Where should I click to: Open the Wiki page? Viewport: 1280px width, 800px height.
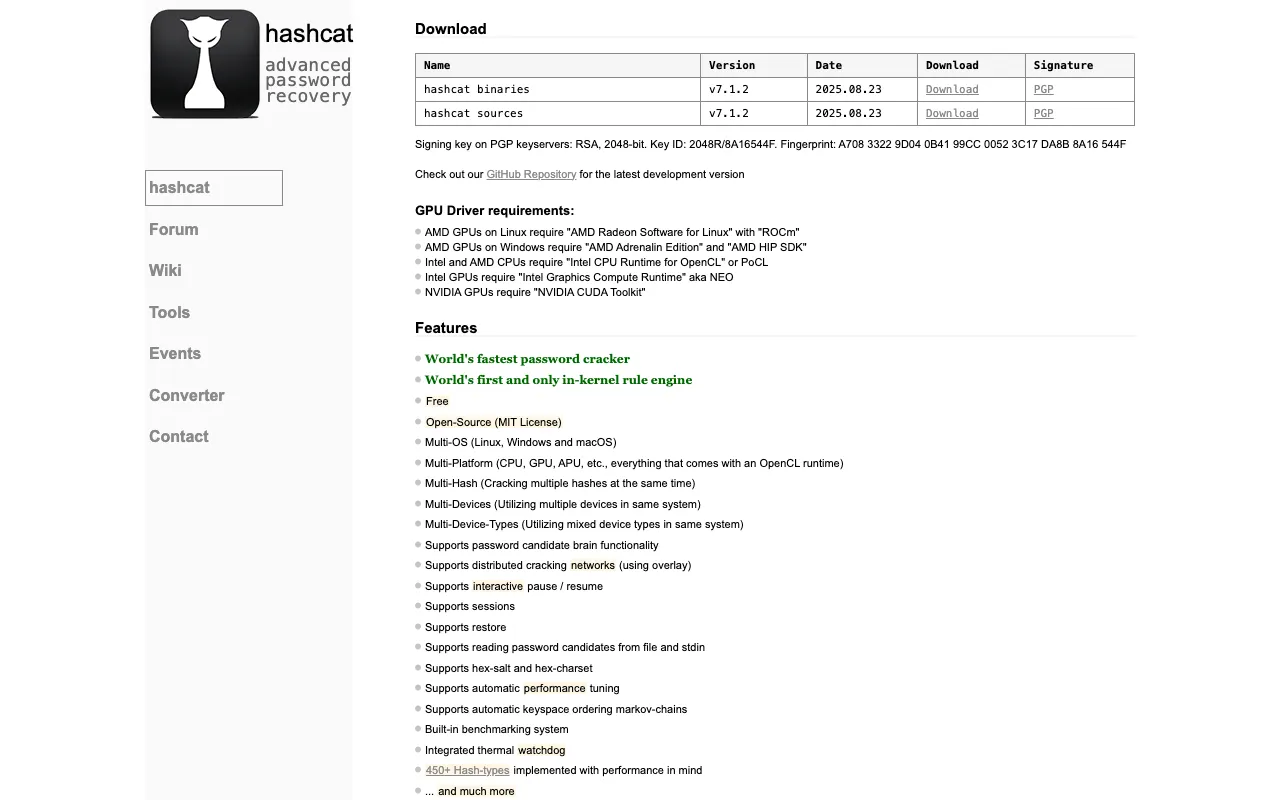click(165, 270)
